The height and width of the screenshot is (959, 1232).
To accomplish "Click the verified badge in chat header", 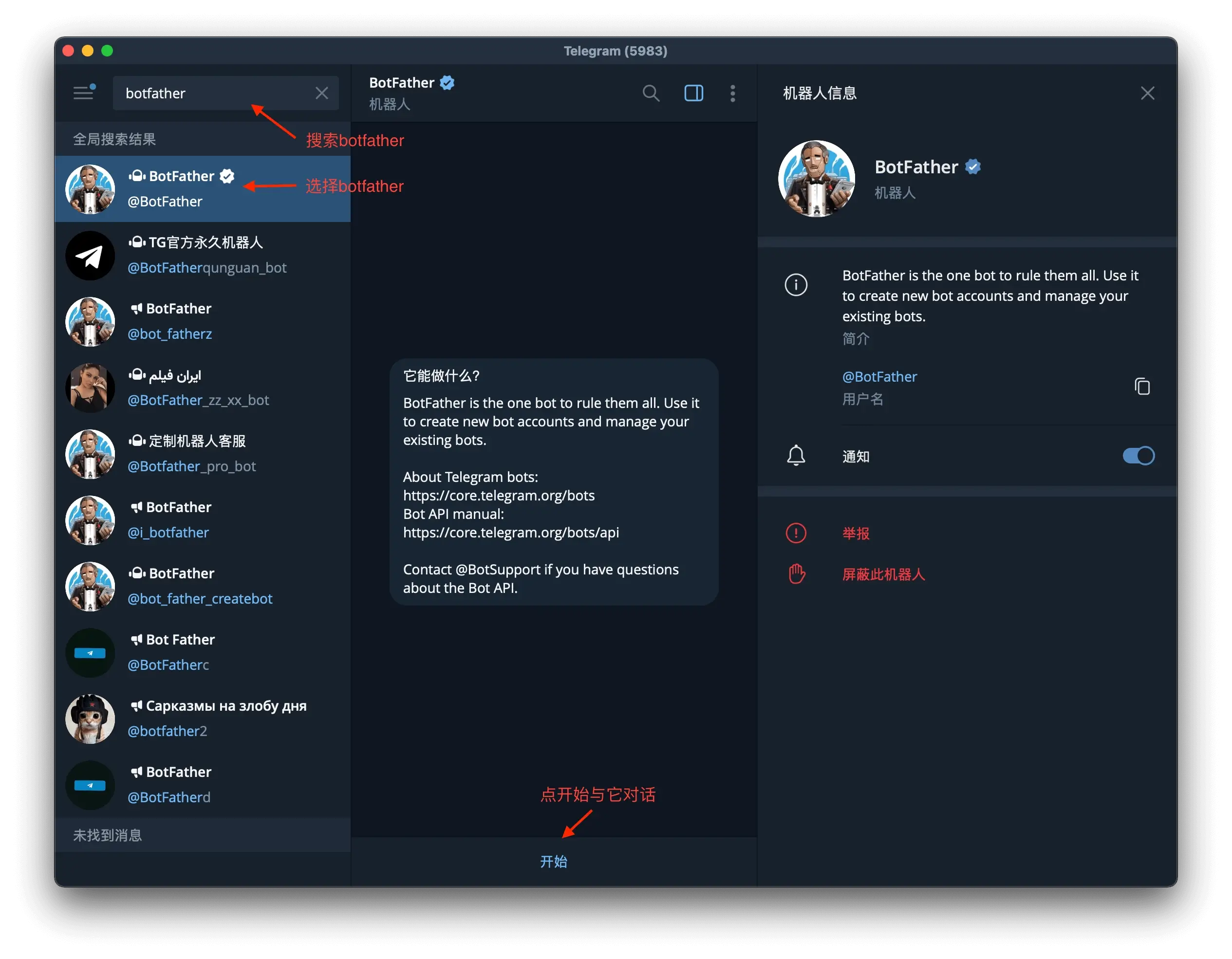I will click(447, 82).
